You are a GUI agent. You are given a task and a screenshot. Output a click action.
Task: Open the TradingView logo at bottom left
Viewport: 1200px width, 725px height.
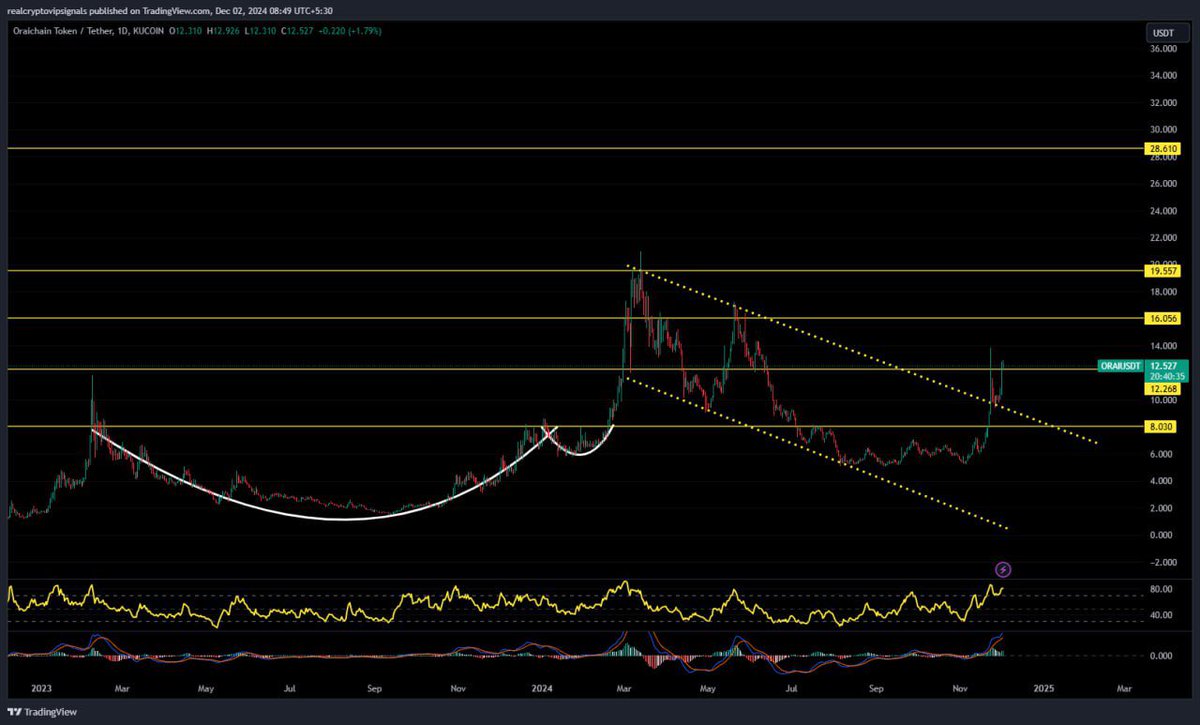pos(40,710)
